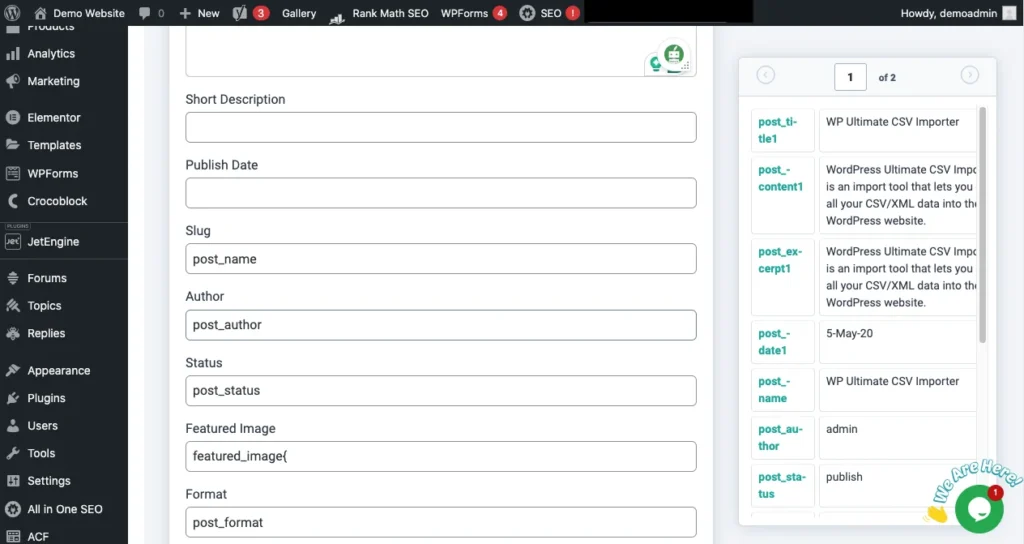This screenshot has height=544, width=1024.
Task: Go to next page arrow in preview panel
Action: point(969,75)
